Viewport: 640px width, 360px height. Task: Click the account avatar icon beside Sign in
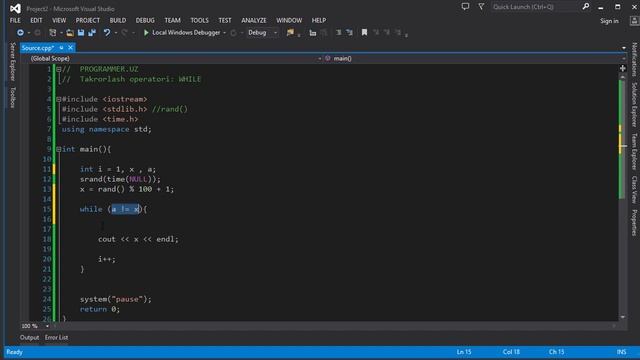tap(634, 21)
